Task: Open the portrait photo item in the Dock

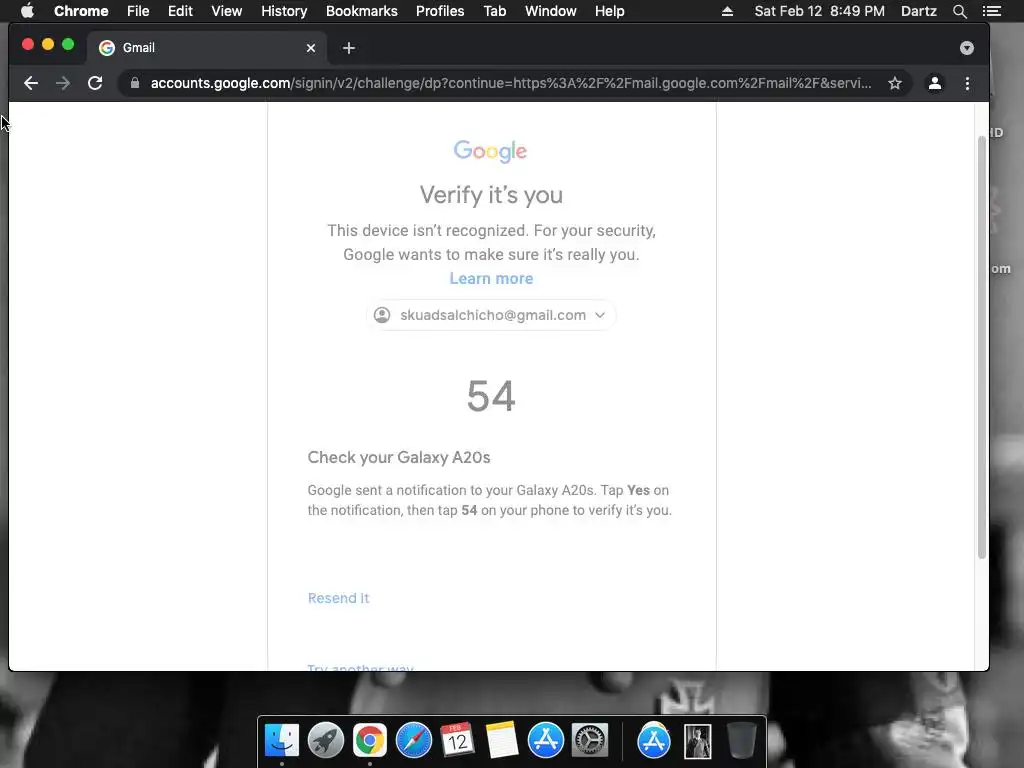Action: (697, 741)
